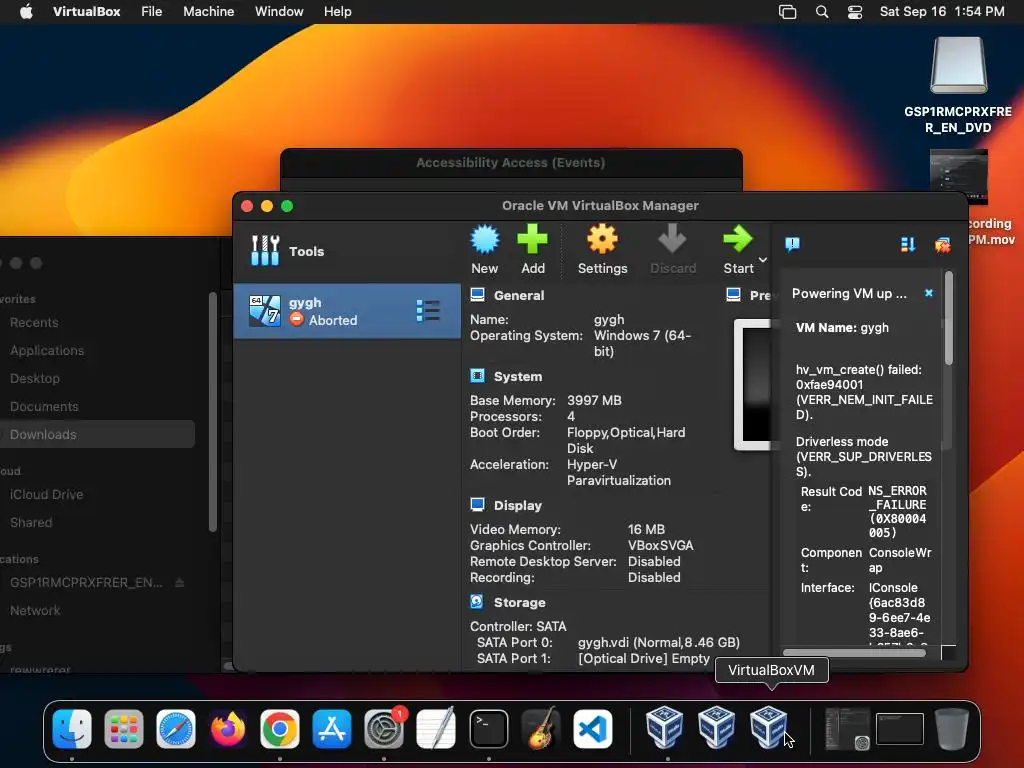Click the New virtual machine icon
The width and height of the screenshot is (1024, 768).
click(x=485, y=239)
